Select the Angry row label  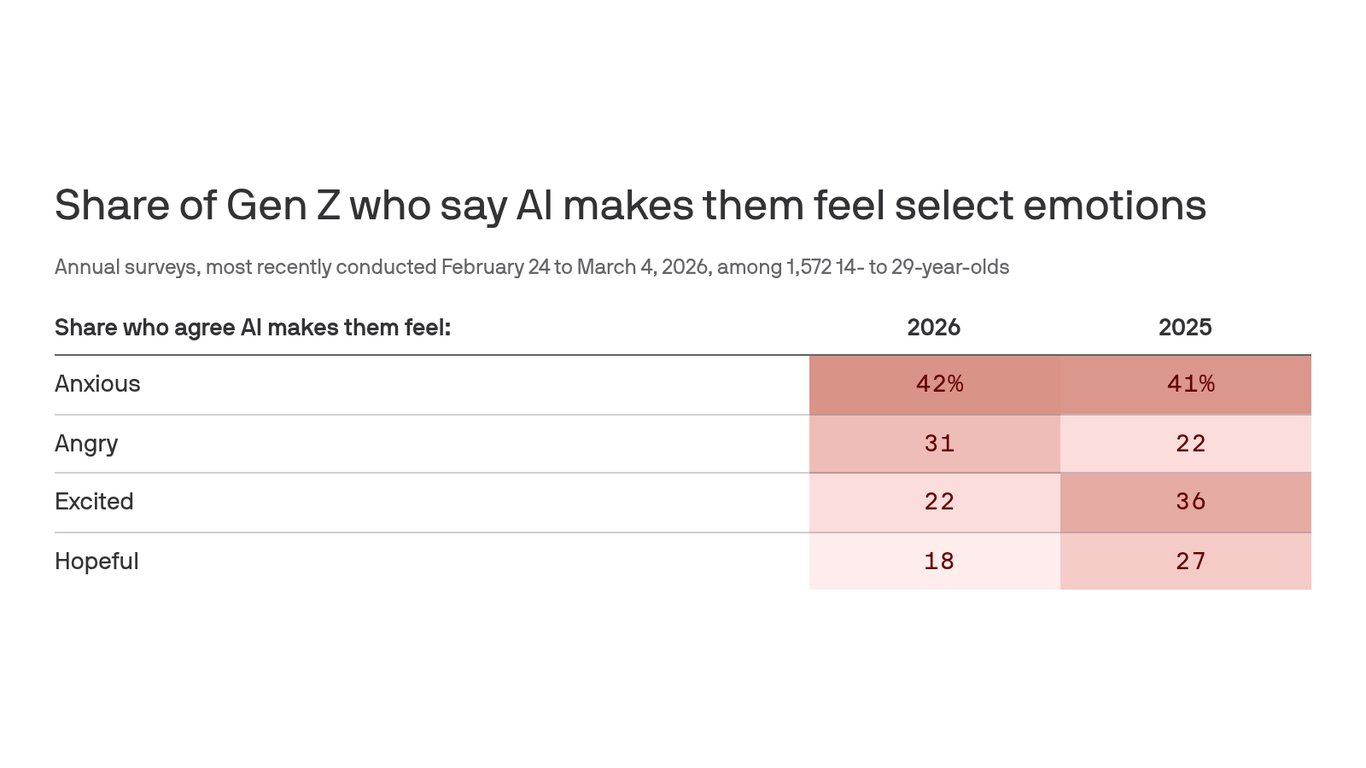pyautogui.click(x=86, y=443)
